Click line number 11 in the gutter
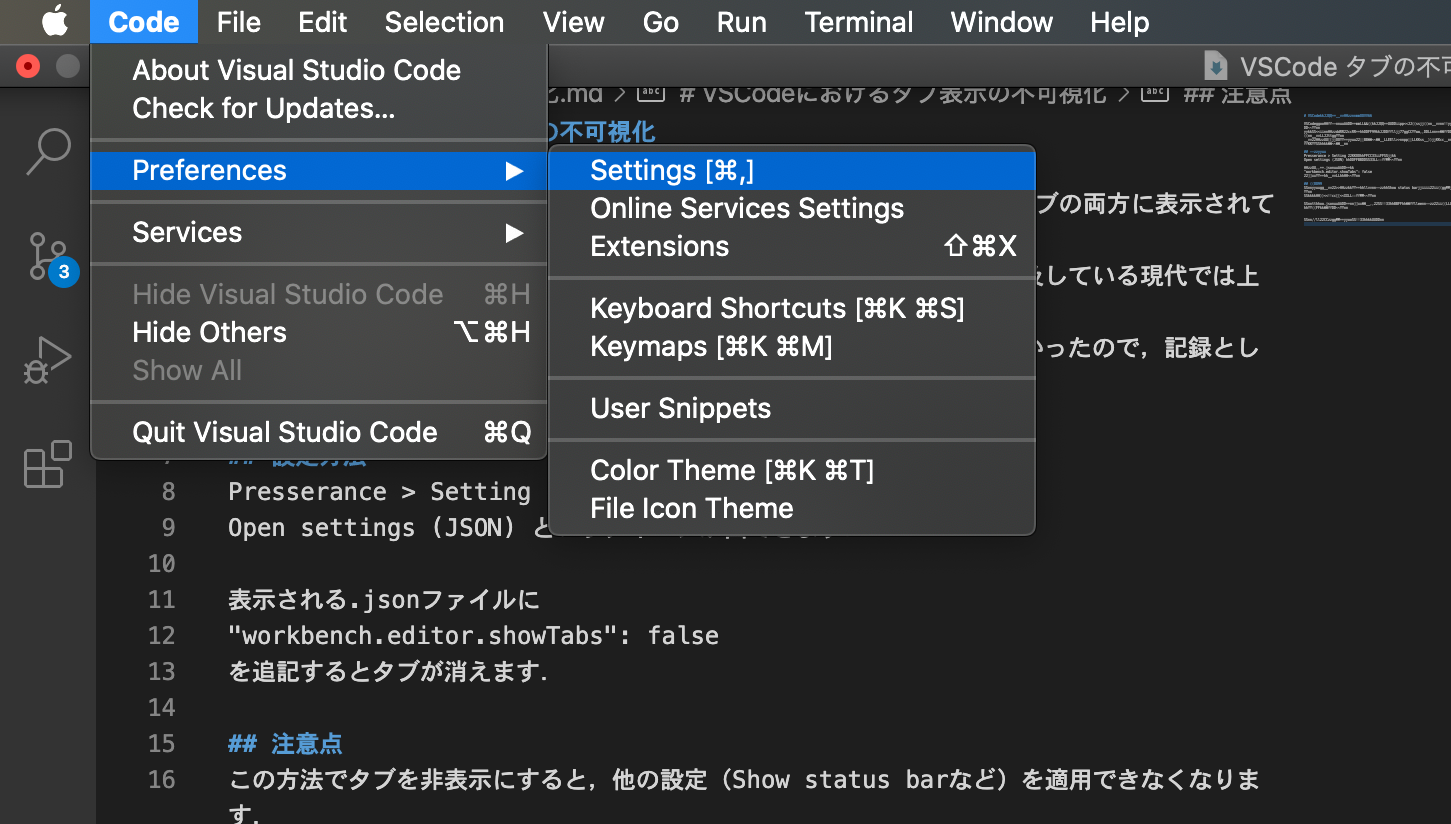Image resolution: width=1451 pixels, height=824 pixels. pyautogui.click(x=161, y=600)
